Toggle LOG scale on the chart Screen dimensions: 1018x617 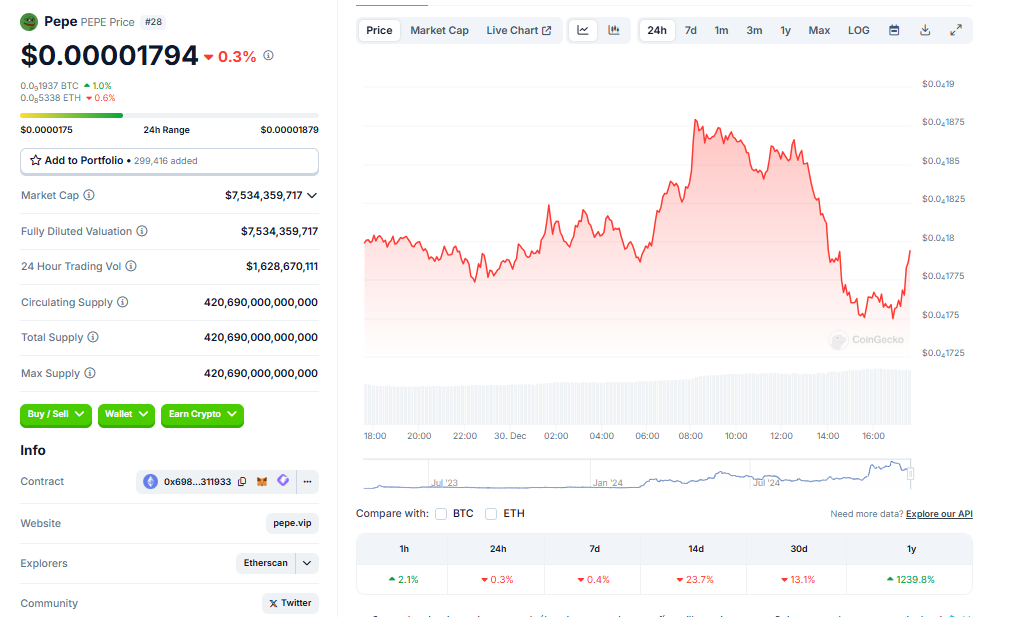pyautogui.click(x=858, y=30)
